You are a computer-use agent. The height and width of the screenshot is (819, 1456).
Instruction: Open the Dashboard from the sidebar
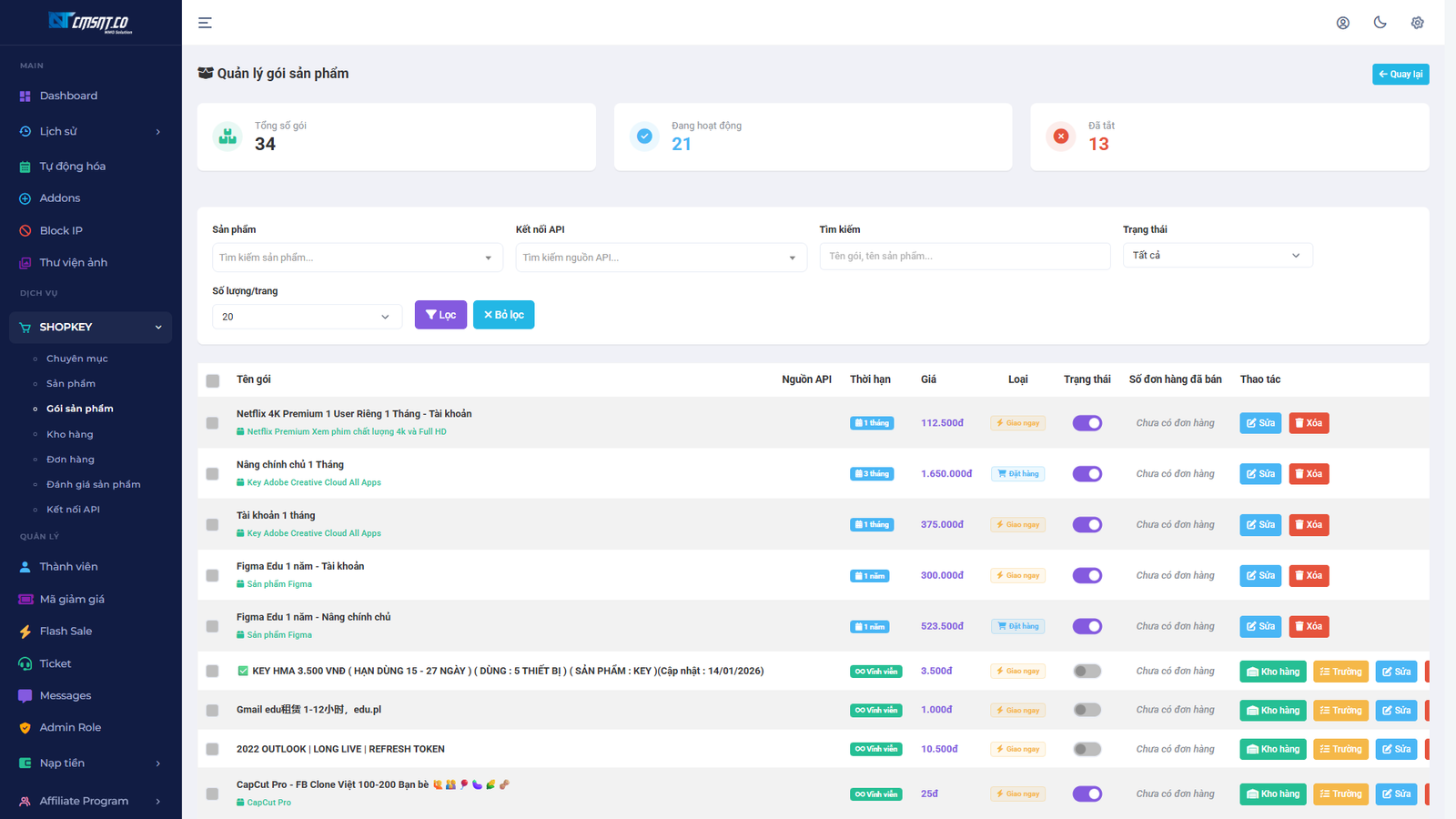pyautogui.click(x=68, y=96)
